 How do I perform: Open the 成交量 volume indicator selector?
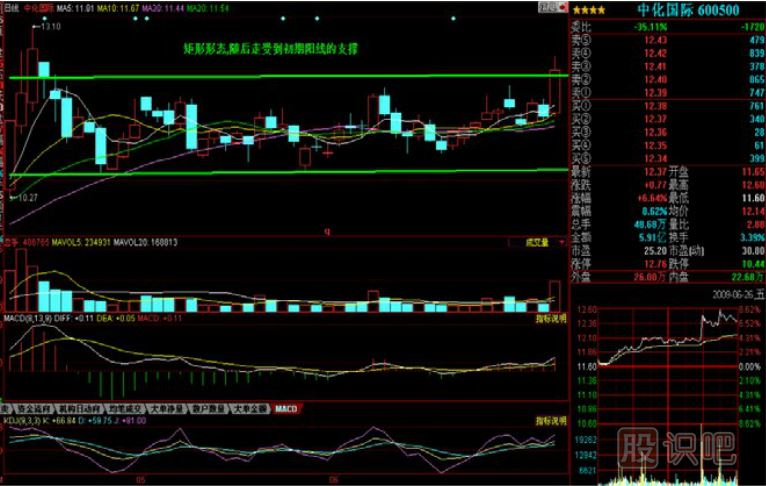[x=540, y=242]
